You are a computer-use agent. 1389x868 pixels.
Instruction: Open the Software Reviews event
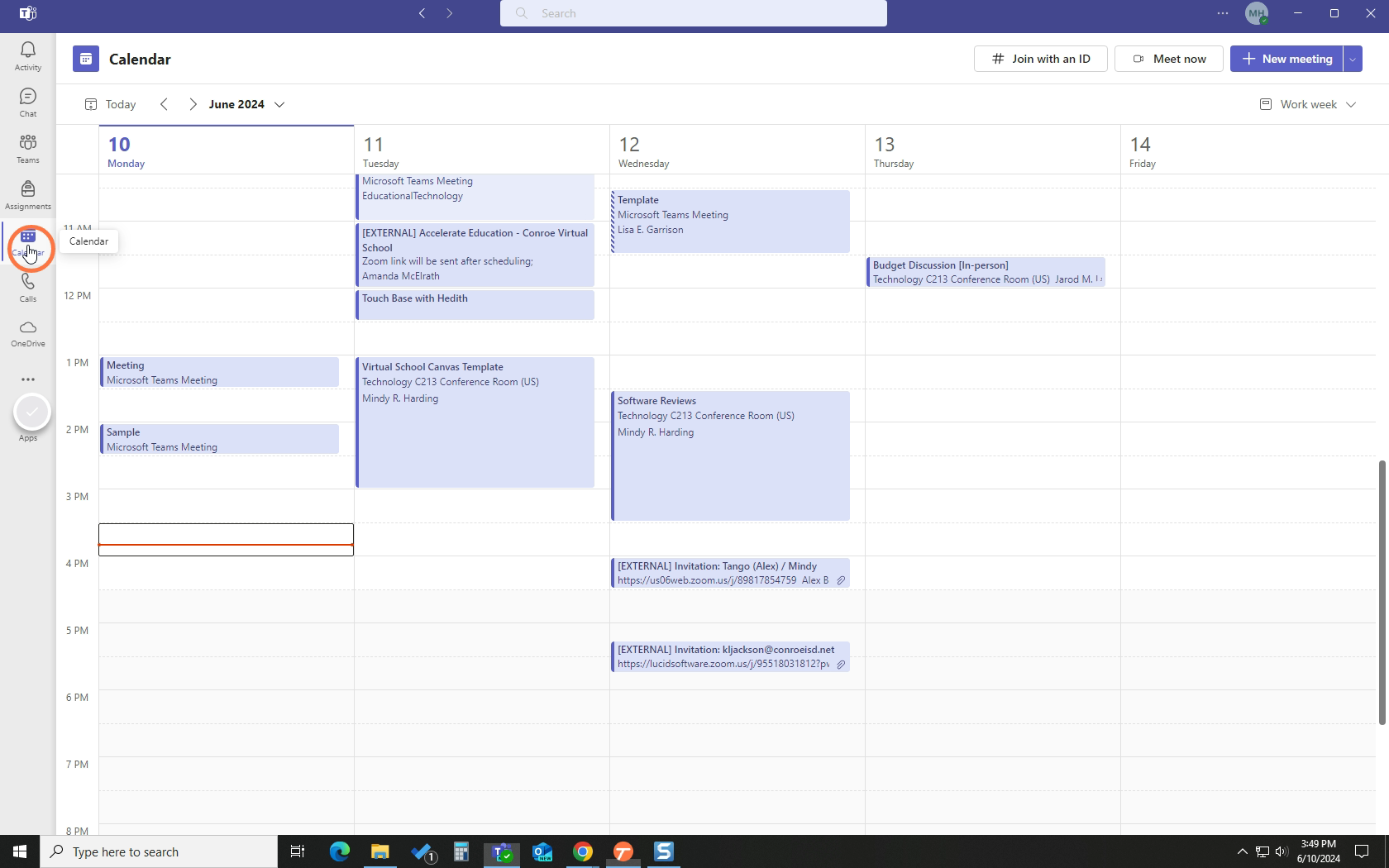(x=730, y=455)
